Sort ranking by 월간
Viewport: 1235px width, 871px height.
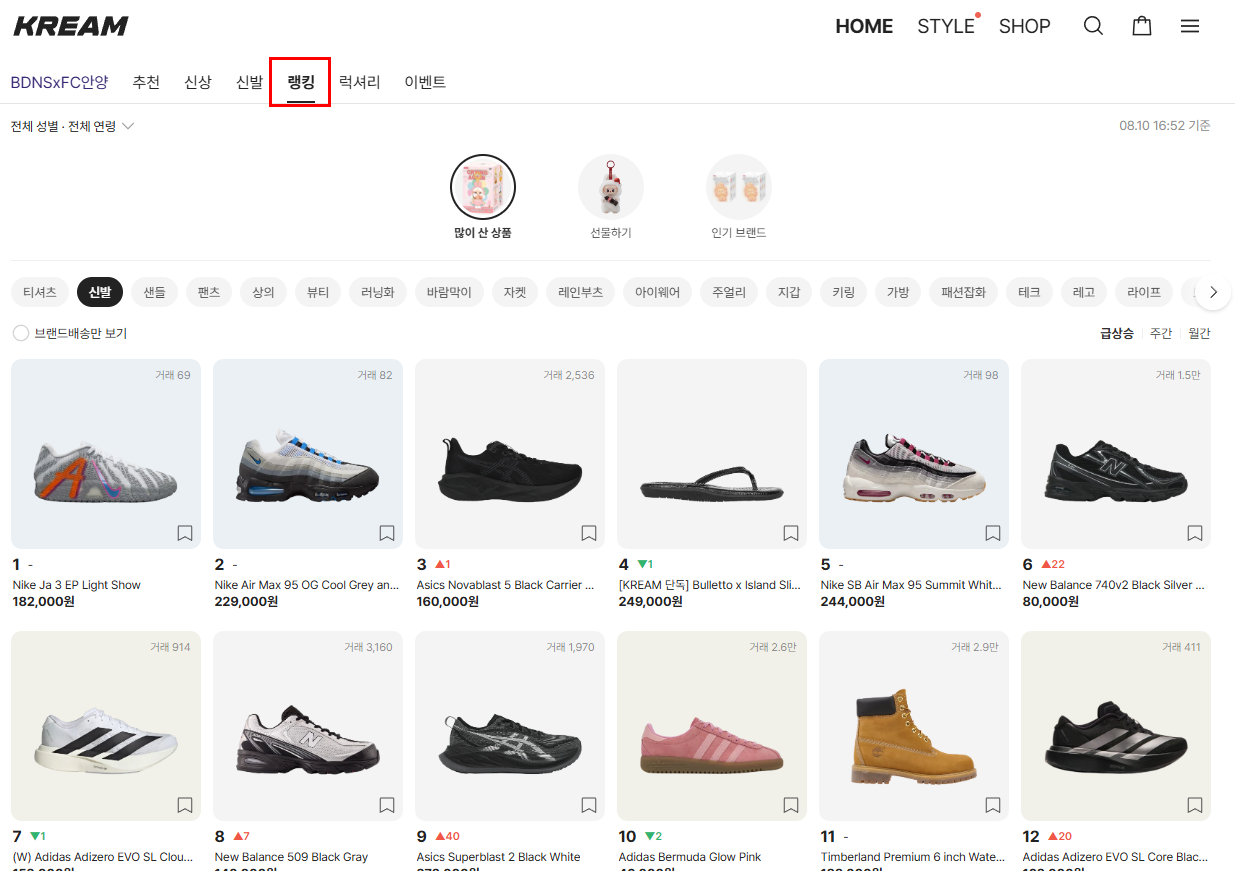tap(1199, 333)
